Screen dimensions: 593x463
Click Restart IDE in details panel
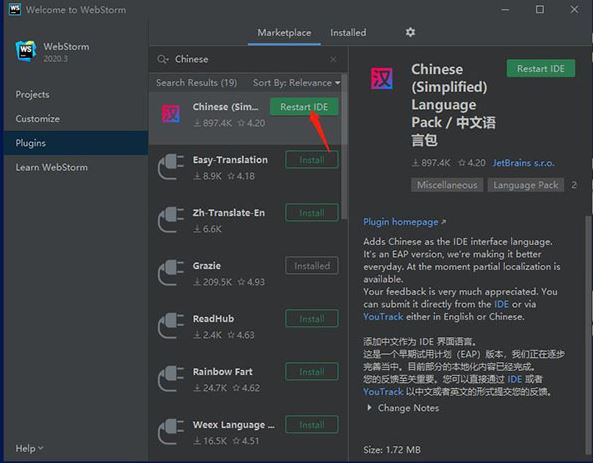point(541,68)
